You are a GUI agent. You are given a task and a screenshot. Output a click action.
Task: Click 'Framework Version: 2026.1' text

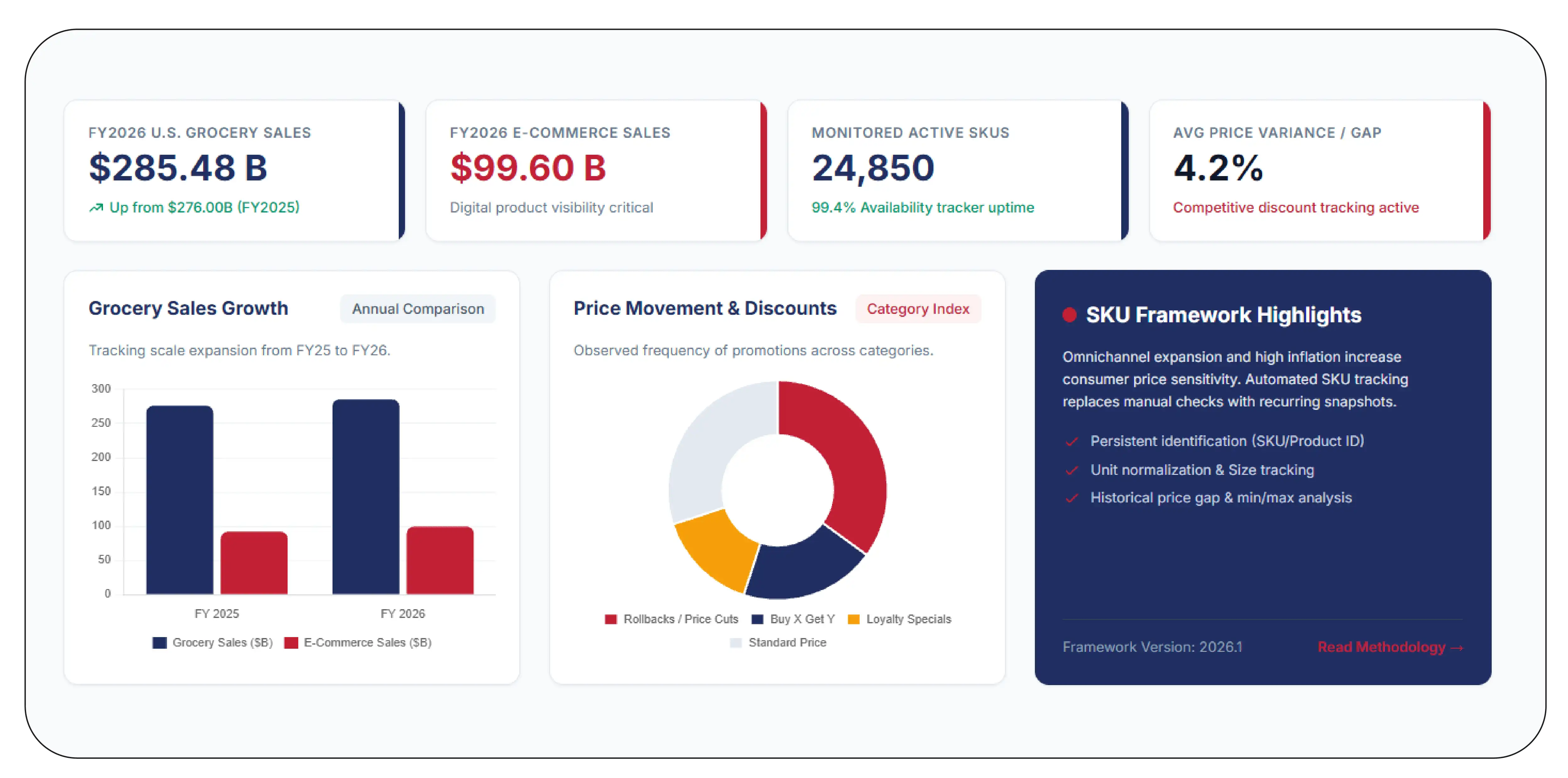[1152, 647]
